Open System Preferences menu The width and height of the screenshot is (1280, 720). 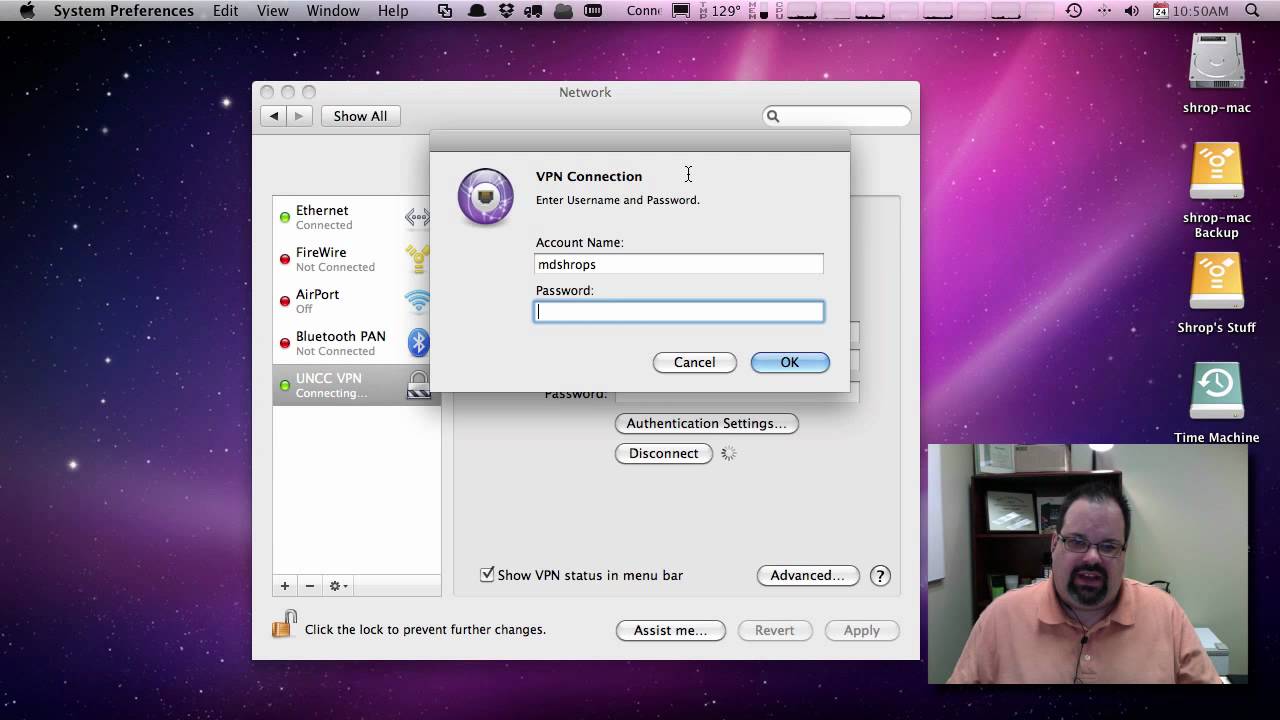[x=124, y=11]
